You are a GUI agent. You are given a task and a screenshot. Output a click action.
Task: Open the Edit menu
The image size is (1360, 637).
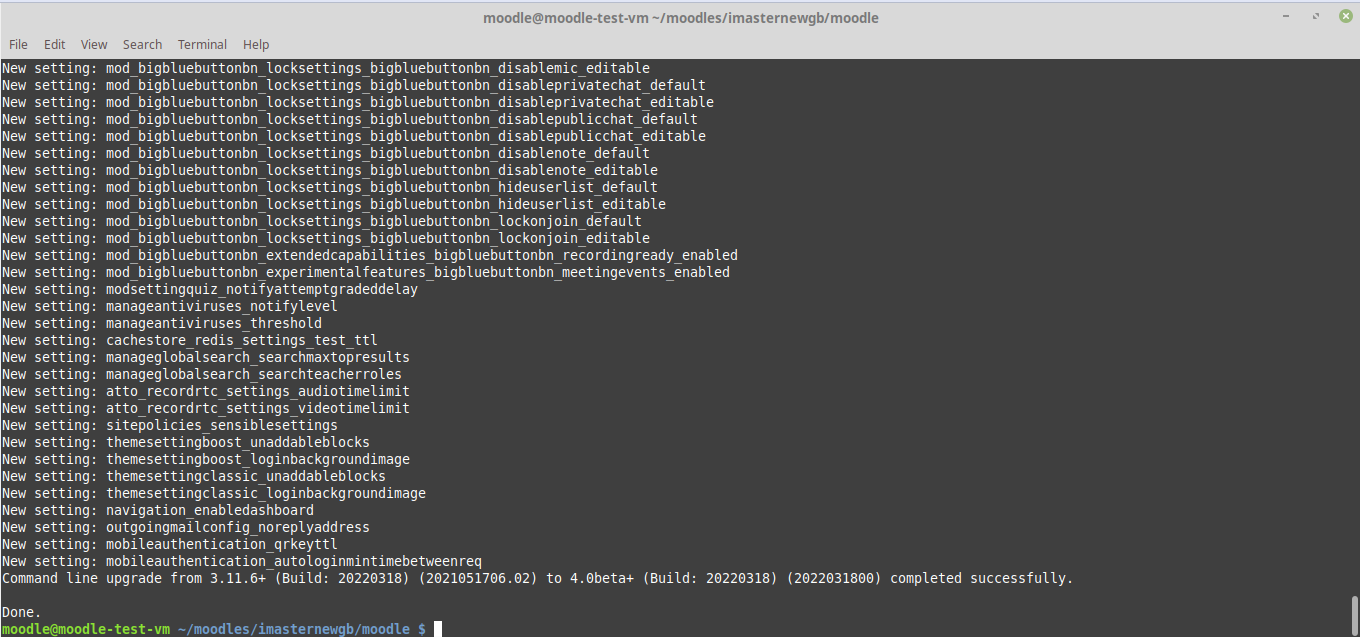[55, 44]
